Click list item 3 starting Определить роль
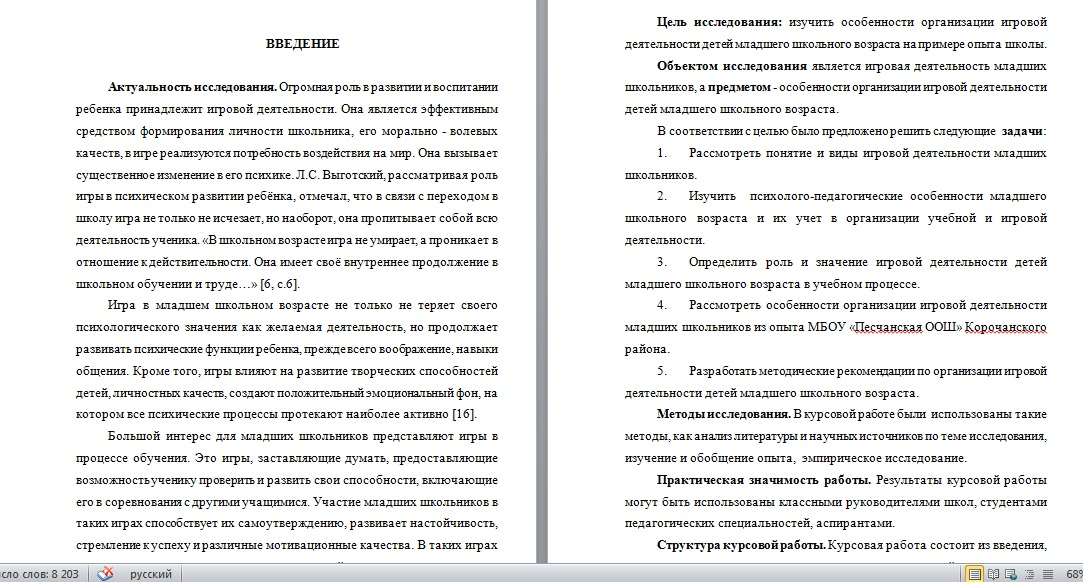This screenshot has width=1083, height=582. click(x=836, y=273)
